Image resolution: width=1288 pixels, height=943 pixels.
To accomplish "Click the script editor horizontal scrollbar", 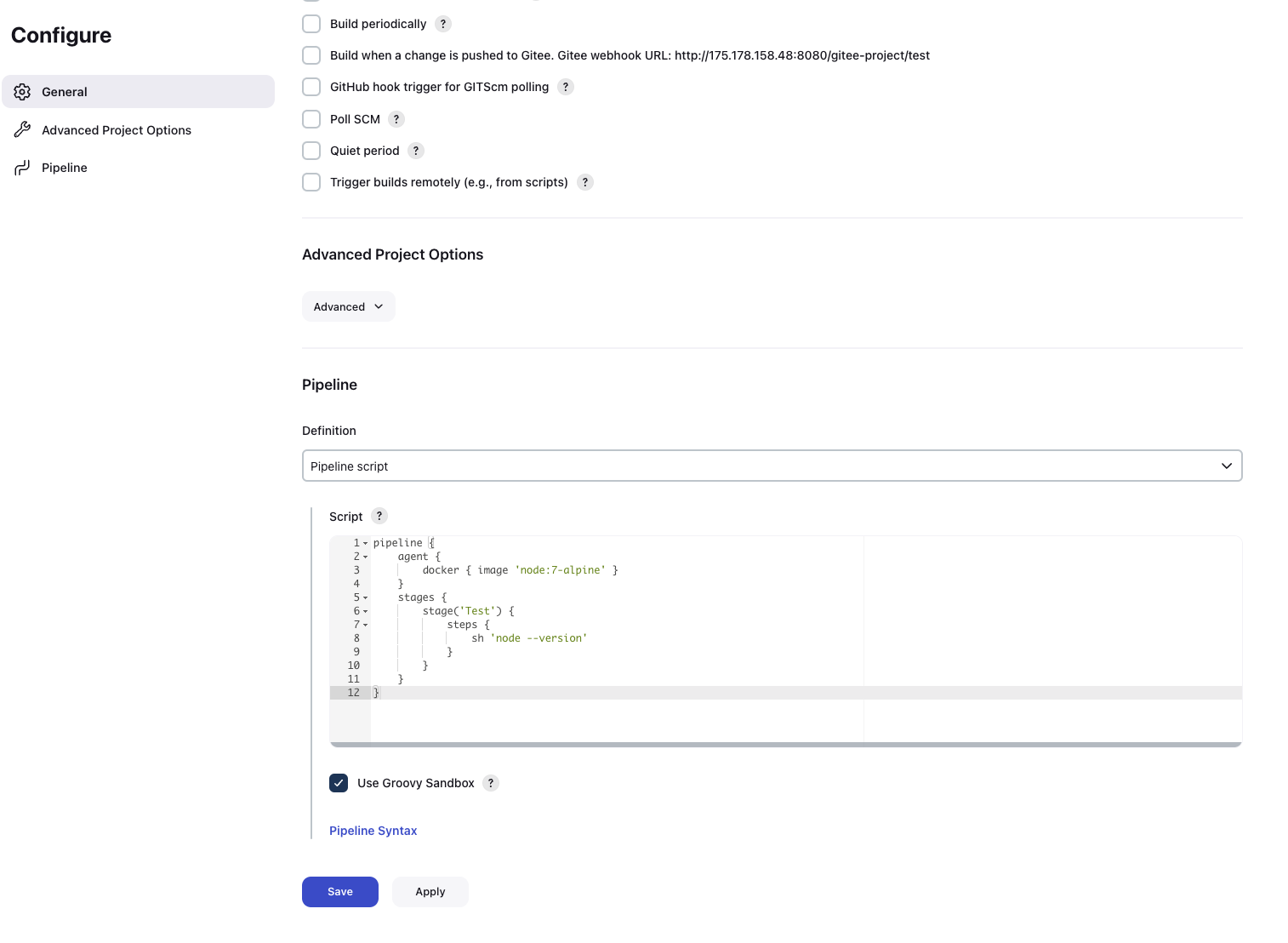I will (786, 745).
